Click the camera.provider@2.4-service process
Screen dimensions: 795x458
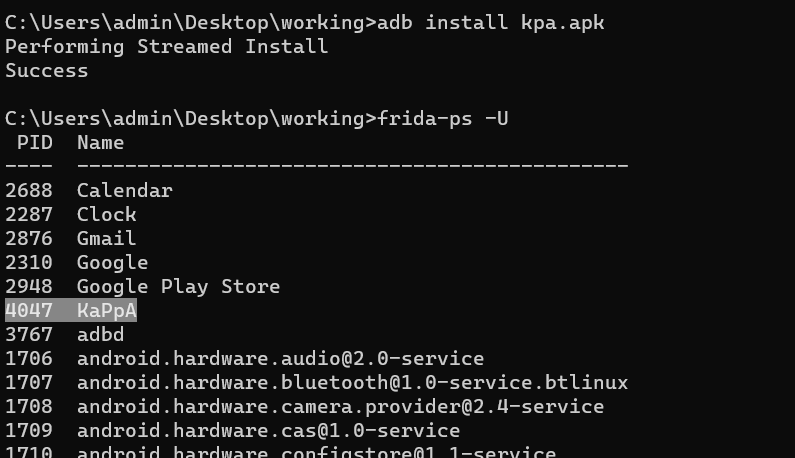pos(340,407)
